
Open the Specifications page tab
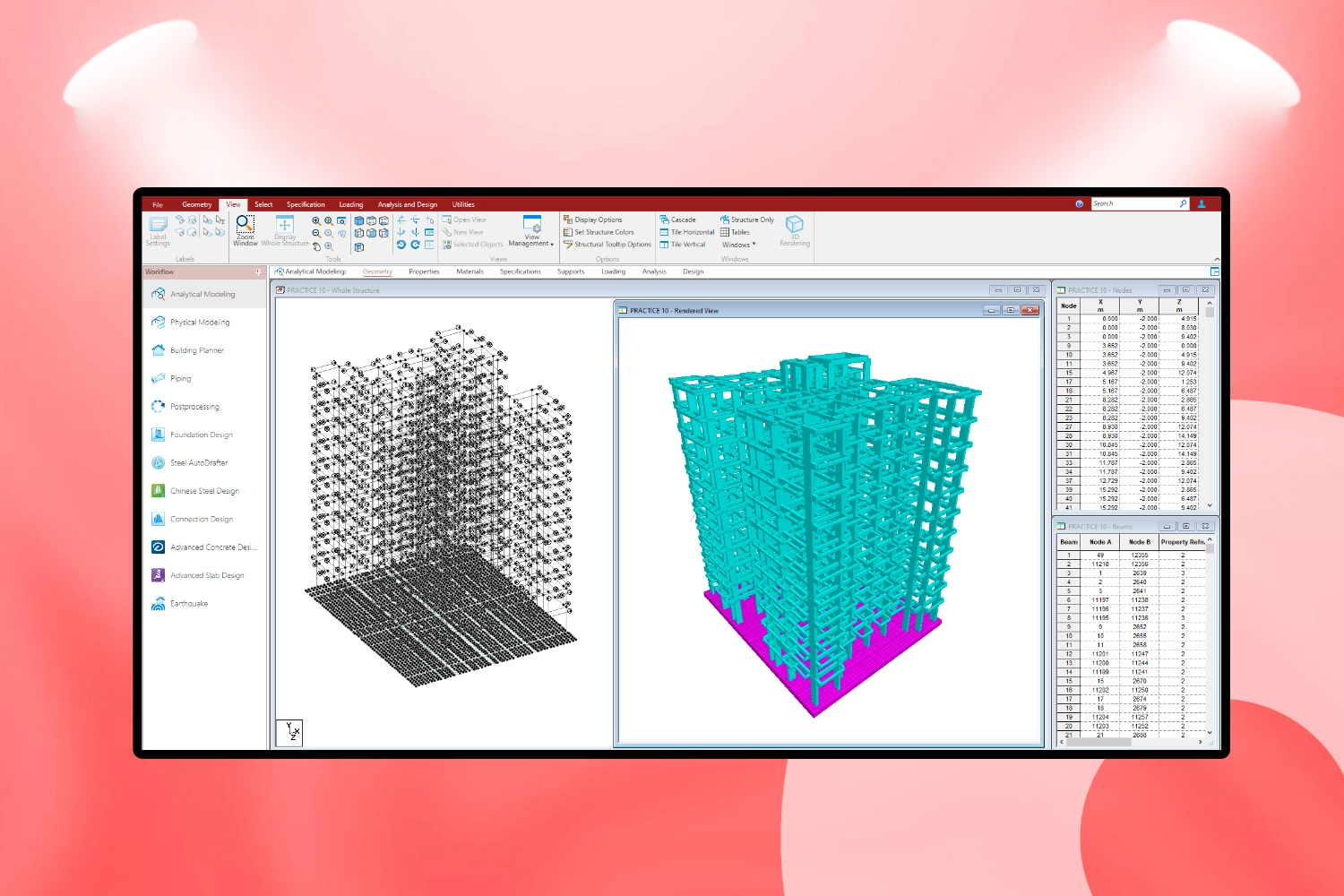521,271
